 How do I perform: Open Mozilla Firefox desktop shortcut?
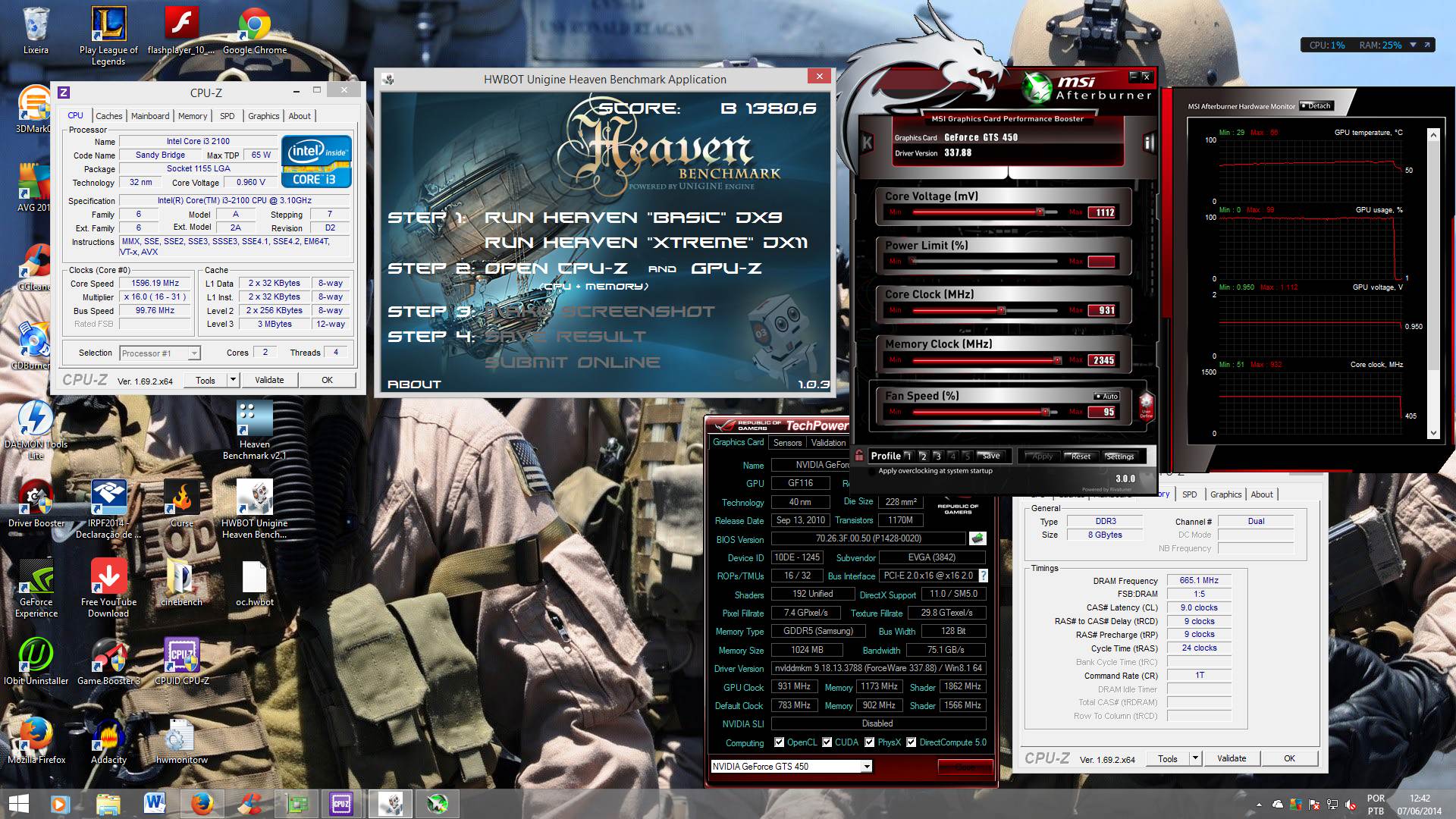36,740
